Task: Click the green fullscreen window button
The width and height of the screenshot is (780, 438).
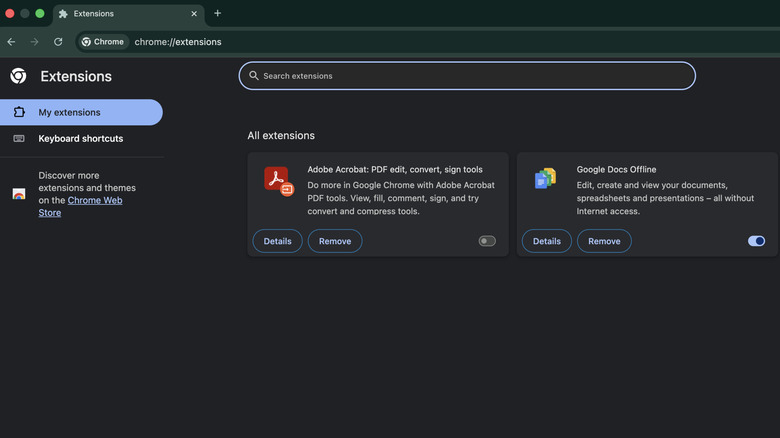Action: 40,13
